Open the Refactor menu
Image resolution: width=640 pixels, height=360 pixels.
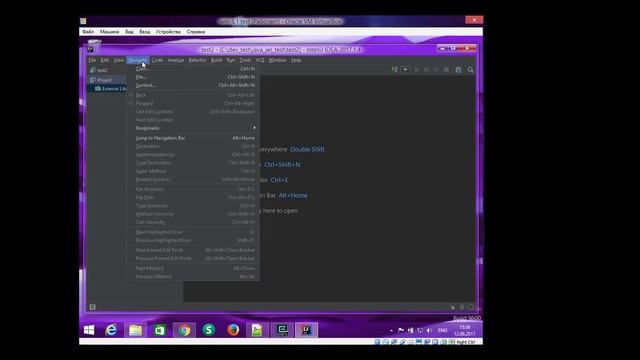coord(197,60)
